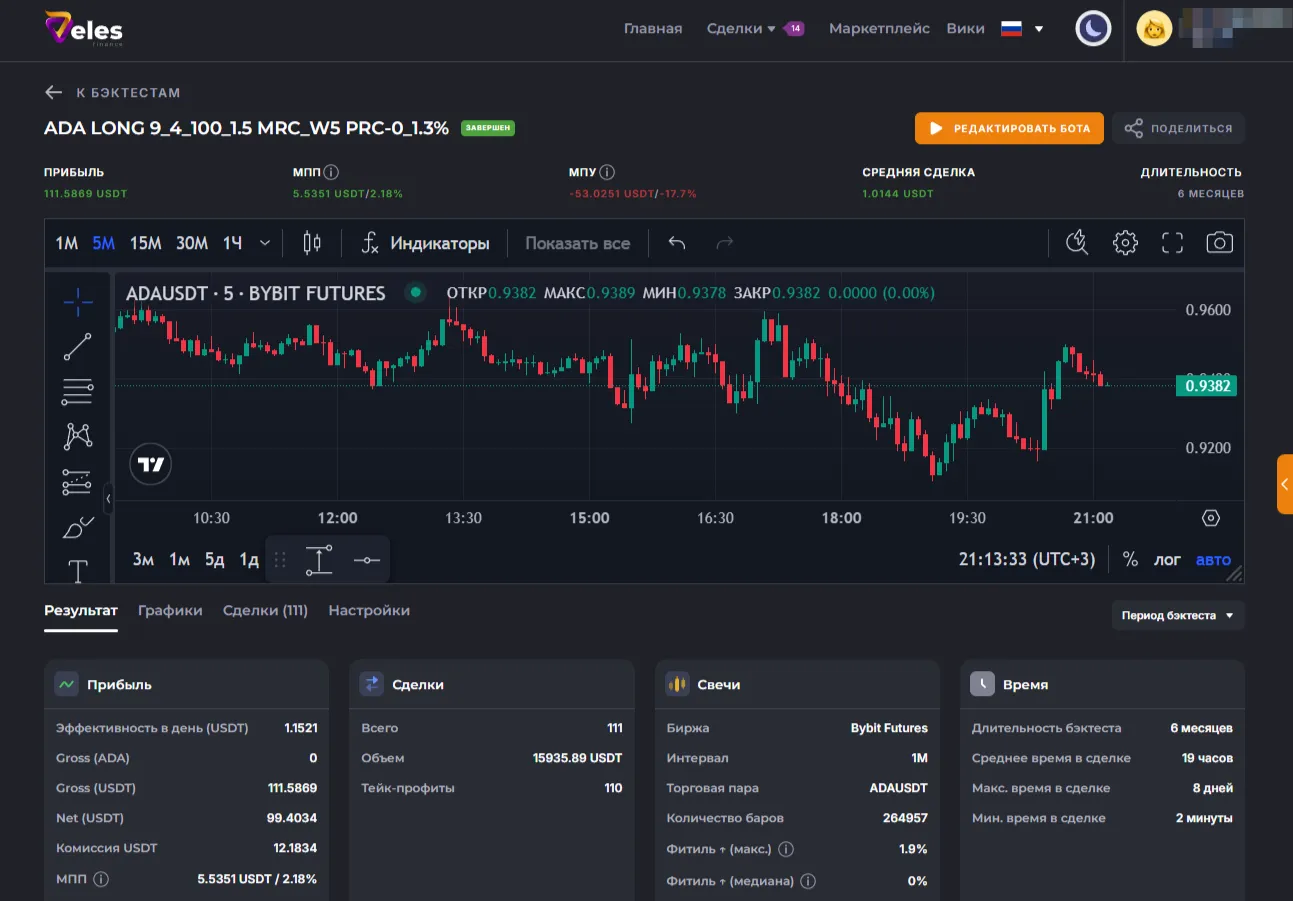
Task: Click the Редактировать бота button
Action: pyautogui.click(x=1009, y=128)
